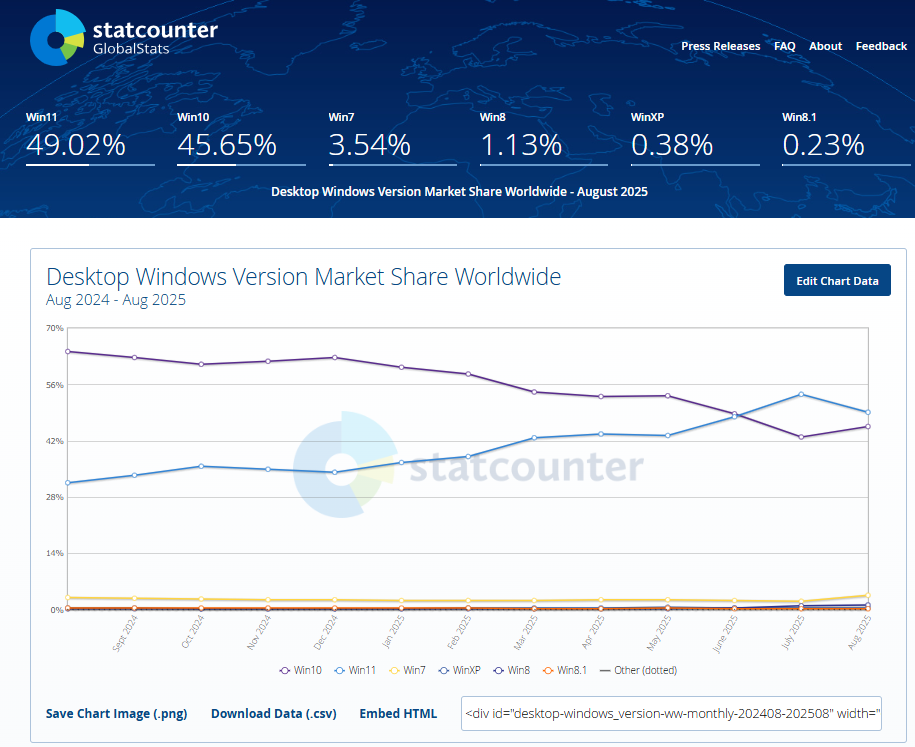
Task: Toggle Win10 series in chart legend
Action: 301,671
